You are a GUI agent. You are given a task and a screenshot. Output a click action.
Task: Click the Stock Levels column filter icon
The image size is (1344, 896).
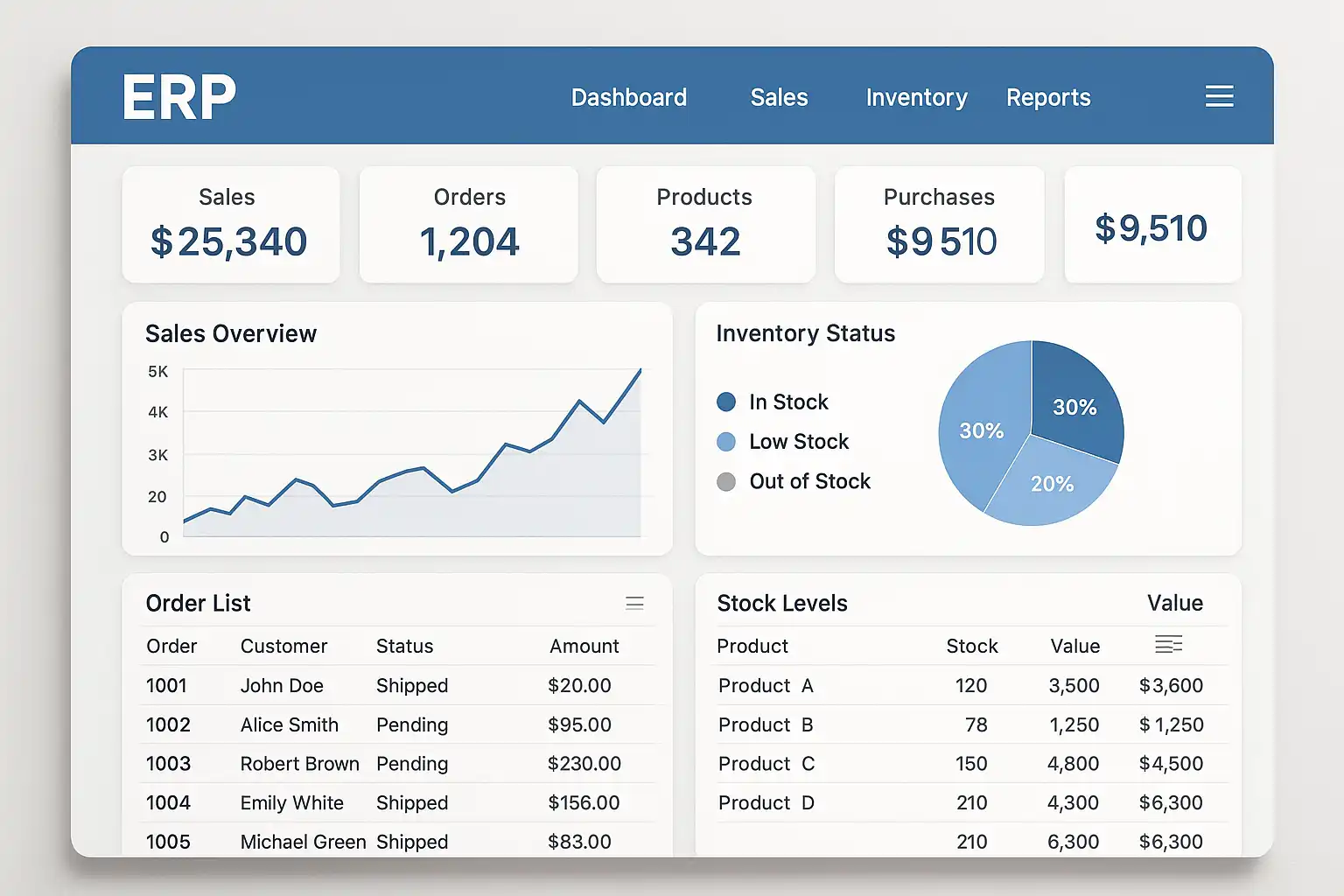(x=1168, y=645)
